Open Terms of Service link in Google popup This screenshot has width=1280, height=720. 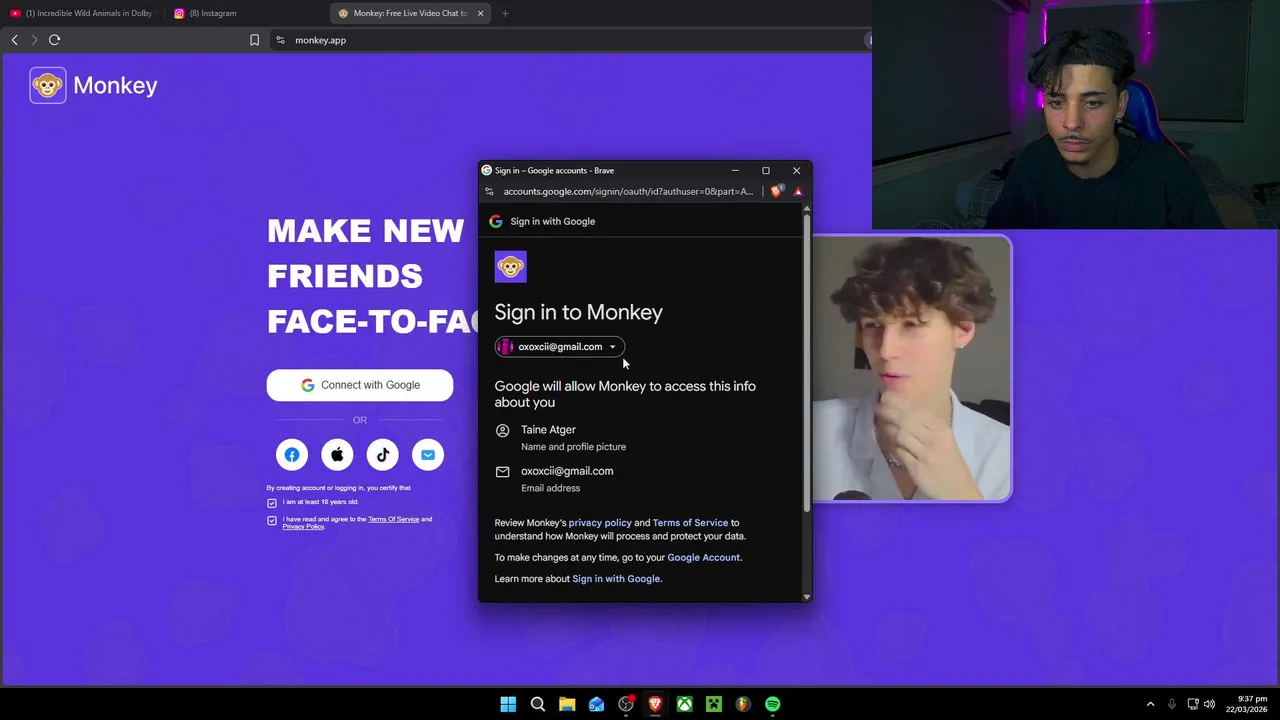click(x=690, y=523)
